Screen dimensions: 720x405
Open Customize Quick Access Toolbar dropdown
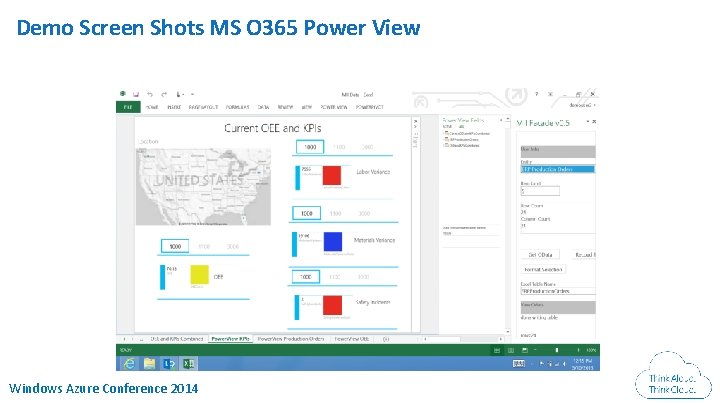click(192, 94)
